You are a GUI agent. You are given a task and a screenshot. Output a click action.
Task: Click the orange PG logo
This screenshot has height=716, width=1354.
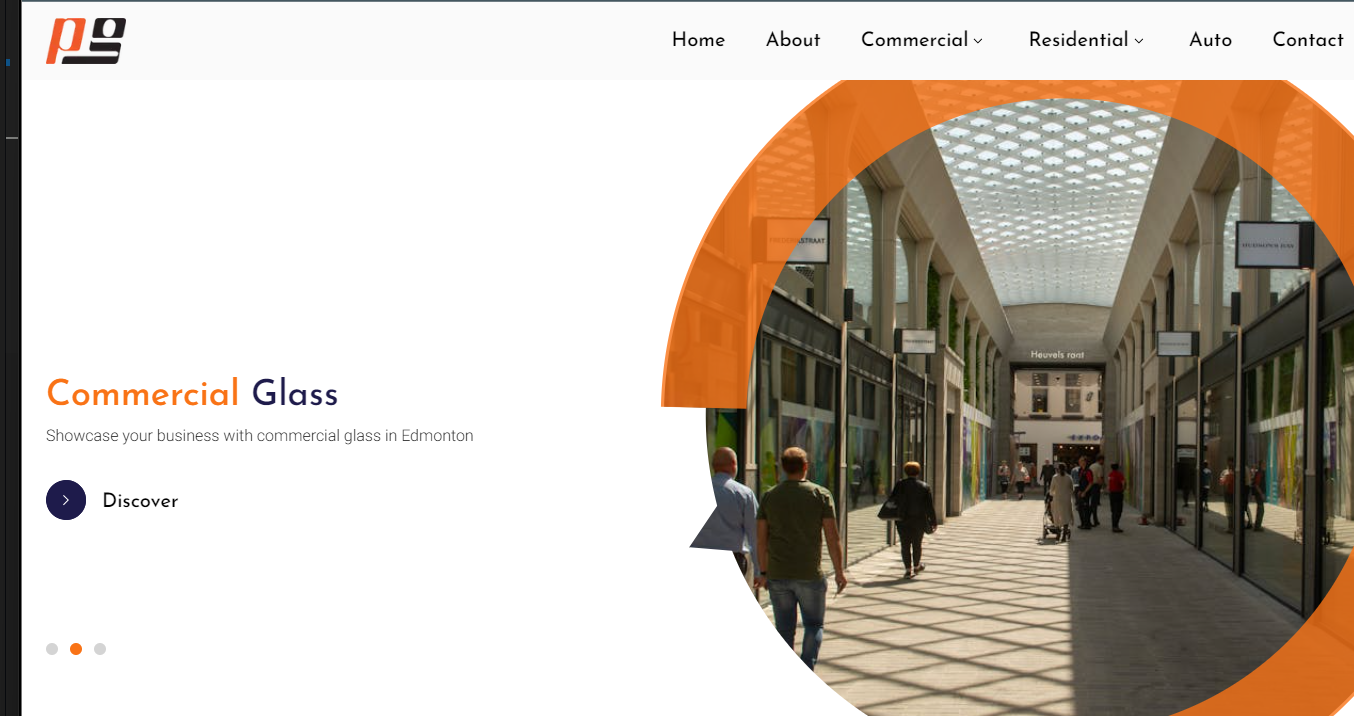86,41
